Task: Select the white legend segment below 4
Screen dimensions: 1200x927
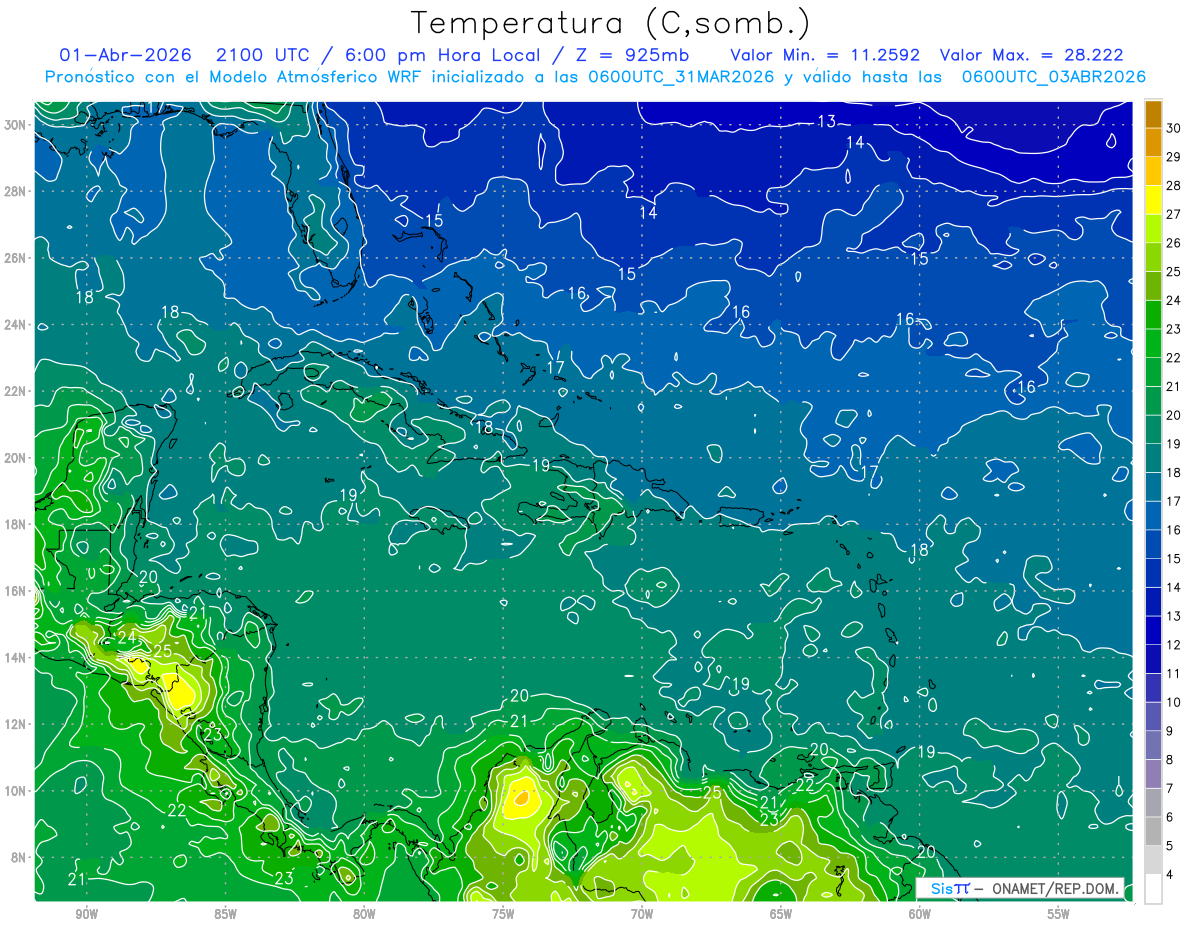Action: tap(1153, 889)
